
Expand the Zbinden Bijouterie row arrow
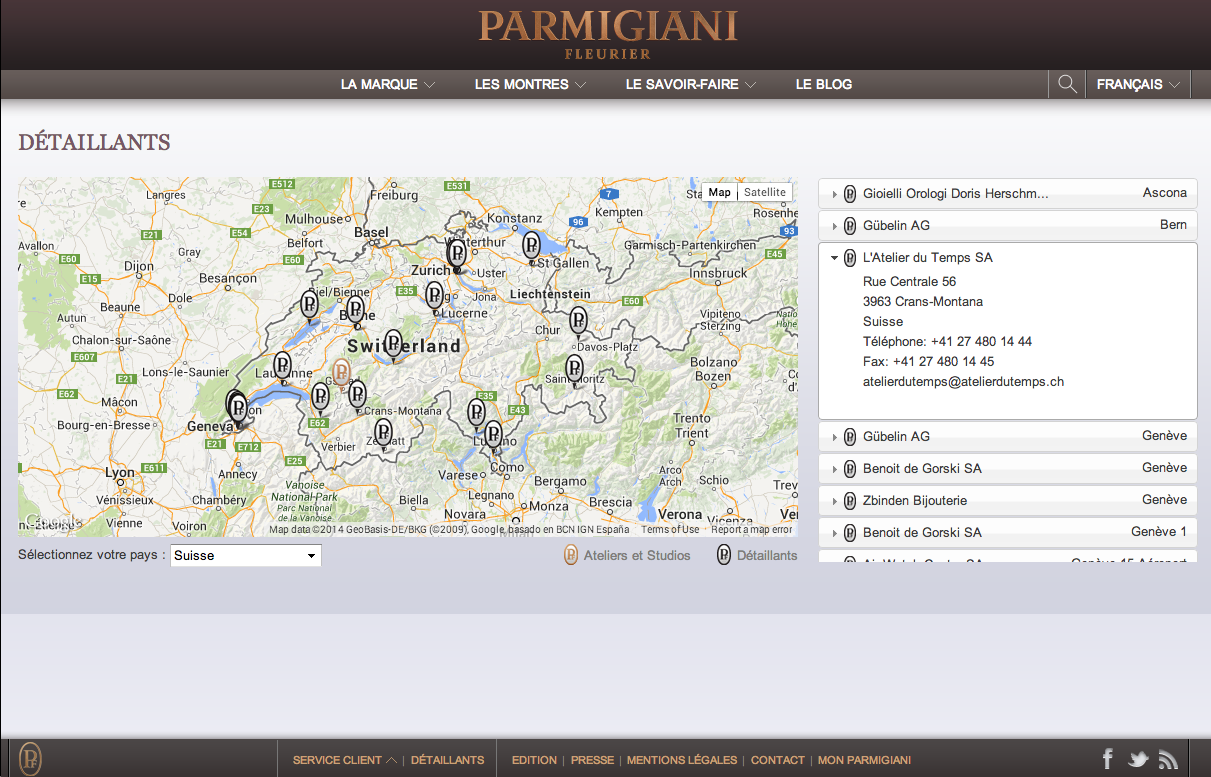tap(835, 501)
